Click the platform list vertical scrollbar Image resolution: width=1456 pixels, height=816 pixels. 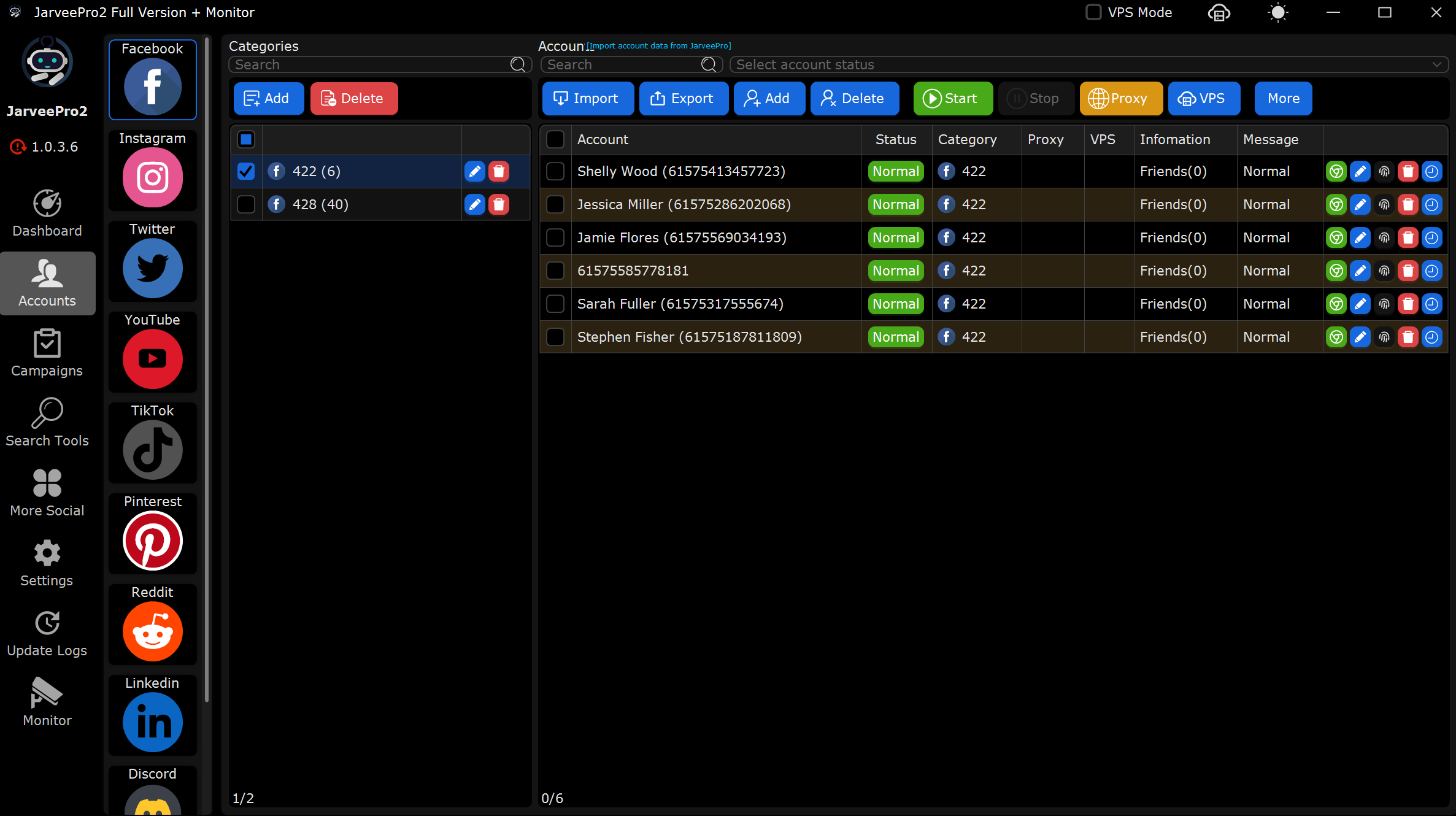pyautogui.click(x=207, y=368)
